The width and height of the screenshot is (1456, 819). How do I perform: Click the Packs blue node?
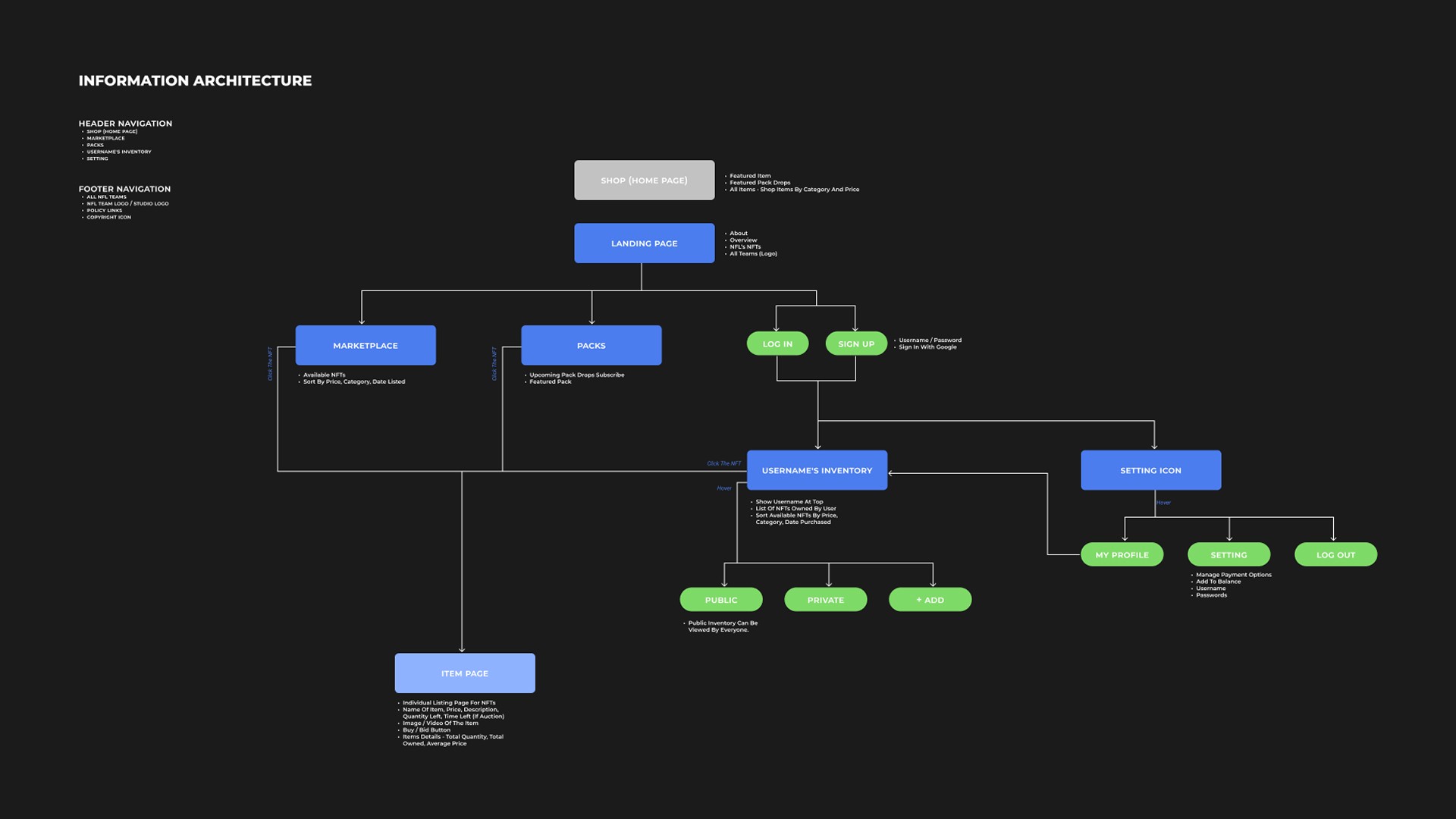pos(591,346)
